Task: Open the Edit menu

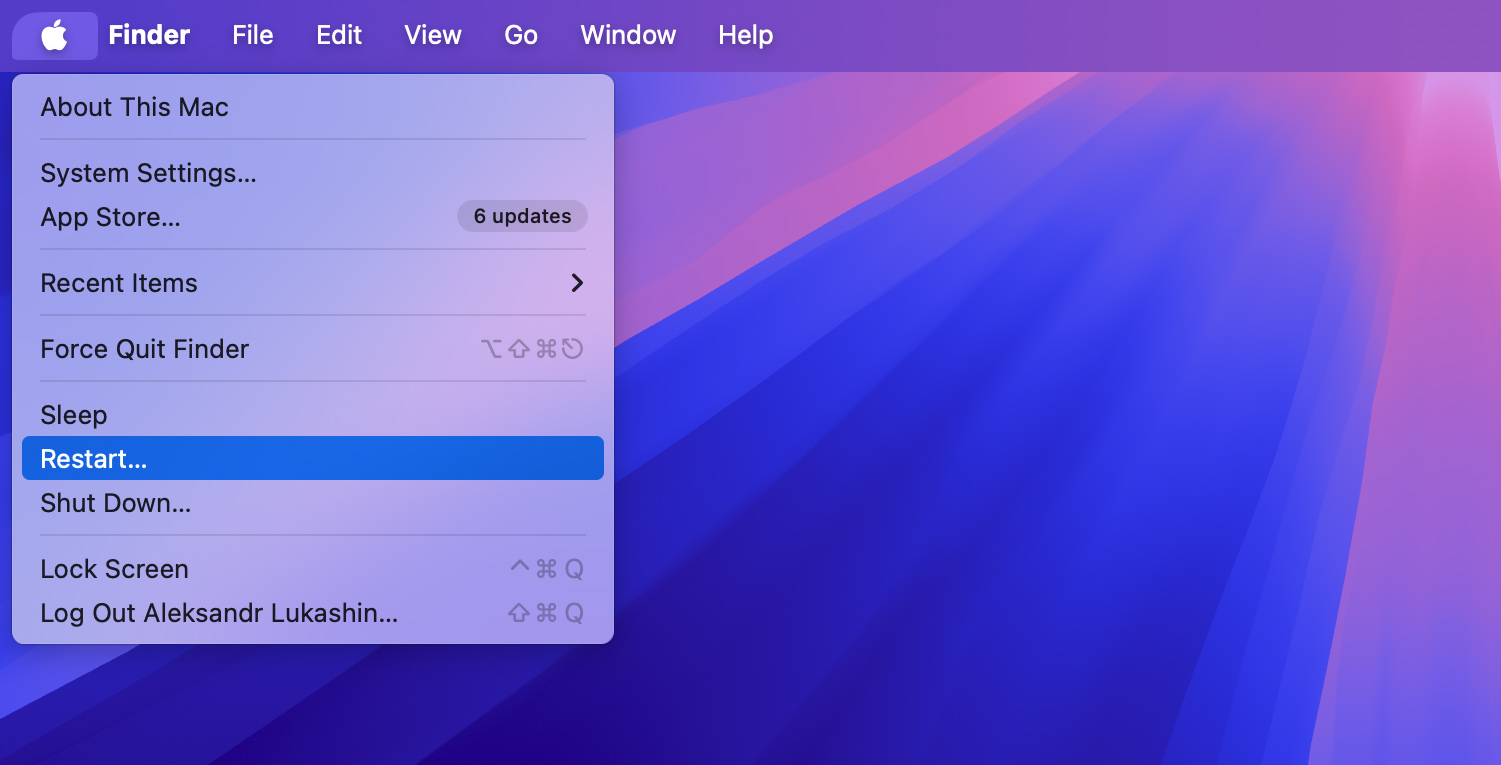Action: tap(339, 35)
